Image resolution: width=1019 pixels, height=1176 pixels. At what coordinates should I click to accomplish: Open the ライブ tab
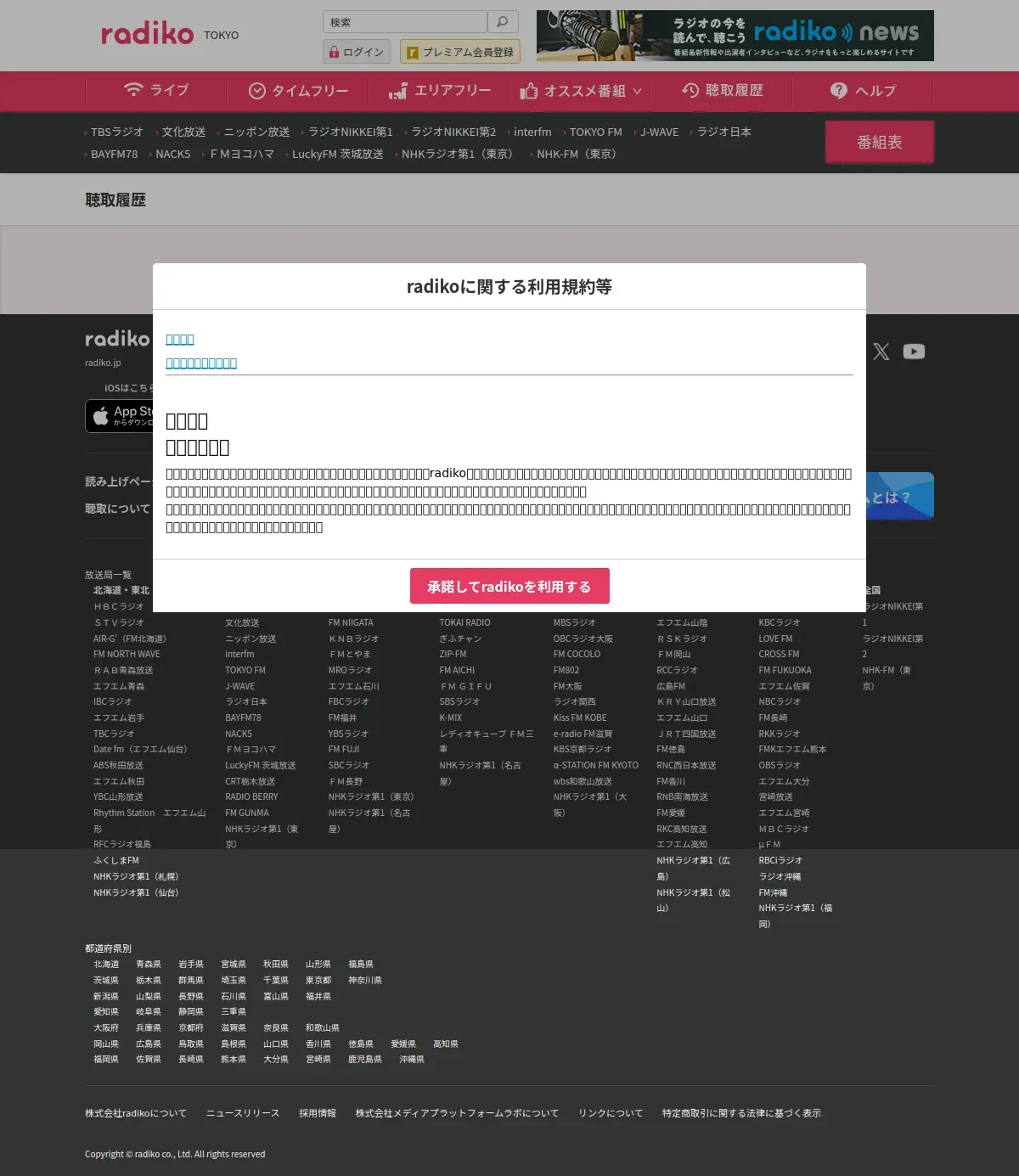(x=156, y=91)
